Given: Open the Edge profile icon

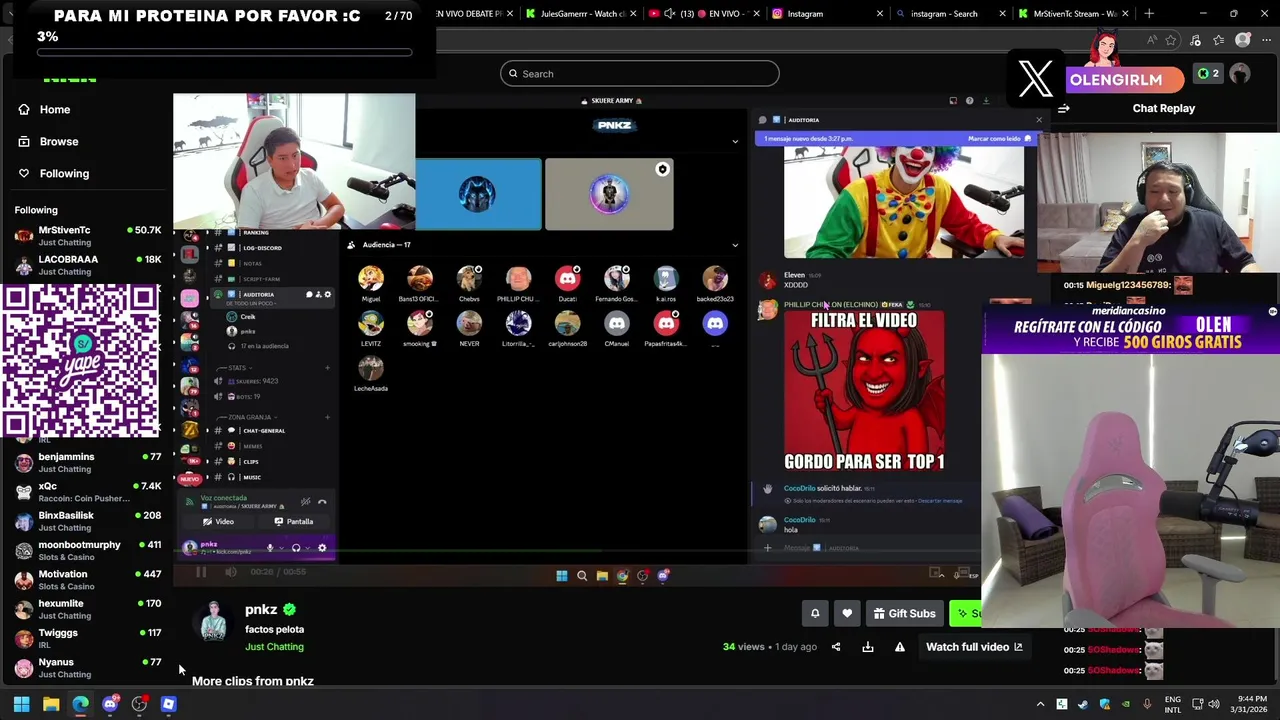Looking at the screenshot, I should point(1243,40).
